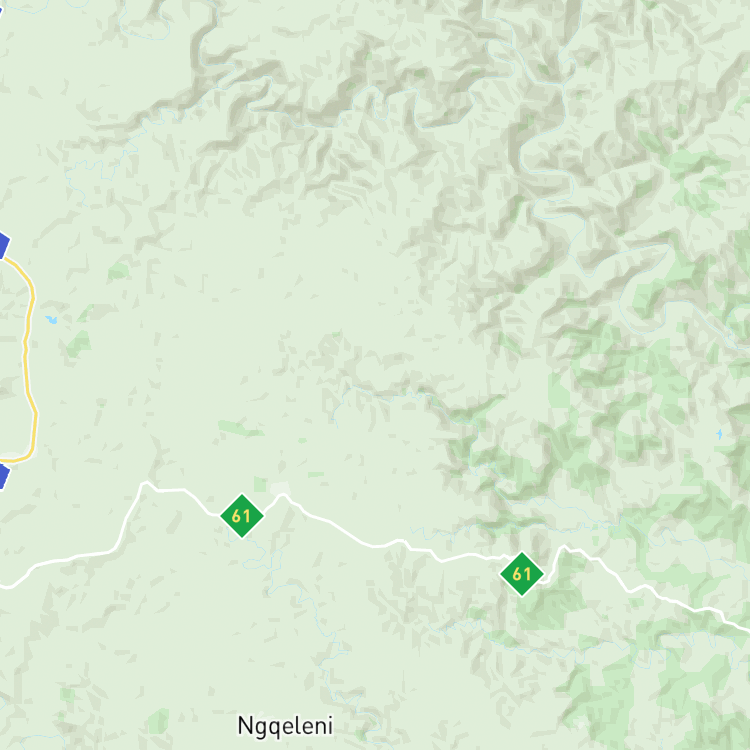Click the curved yellow road segment
Screen dimensions: 750x750
coord(29,359)
